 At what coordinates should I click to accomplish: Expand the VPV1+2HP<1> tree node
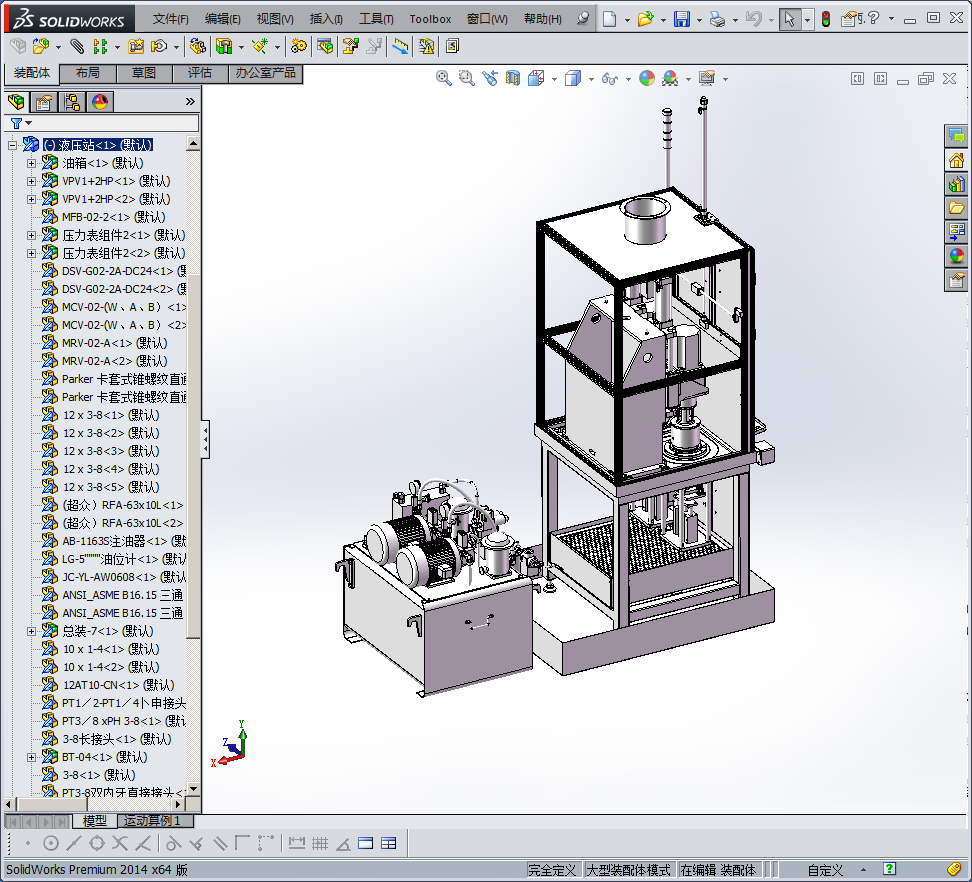31,181
